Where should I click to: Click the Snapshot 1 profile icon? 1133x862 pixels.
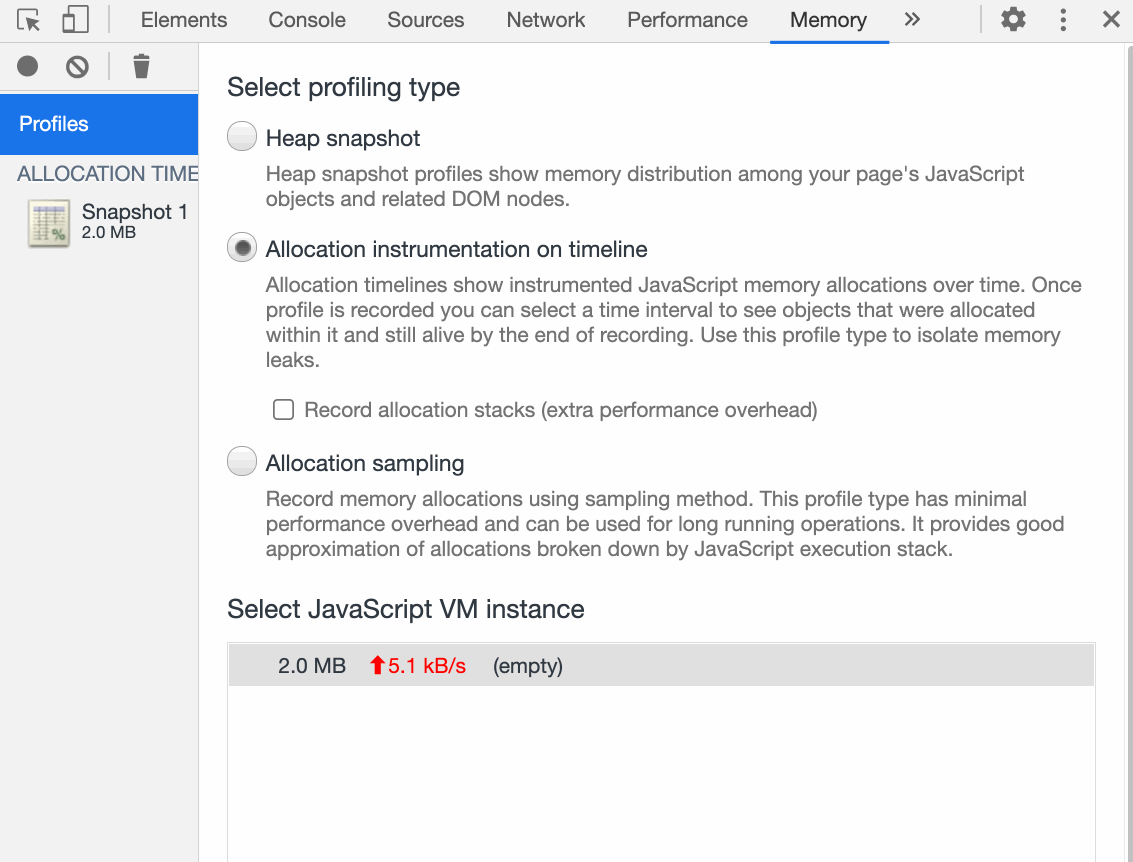point(49,223)
